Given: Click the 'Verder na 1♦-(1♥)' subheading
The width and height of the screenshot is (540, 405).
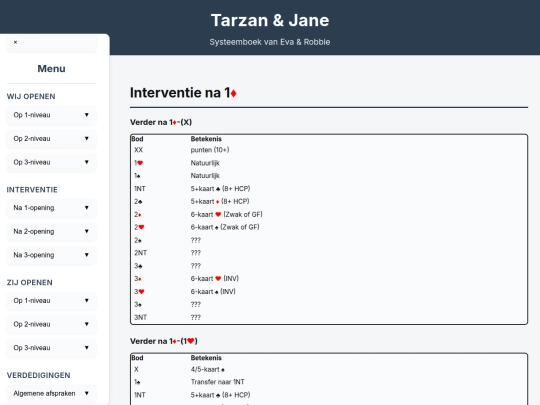Looking at the screenshot, I should [164, 341].
